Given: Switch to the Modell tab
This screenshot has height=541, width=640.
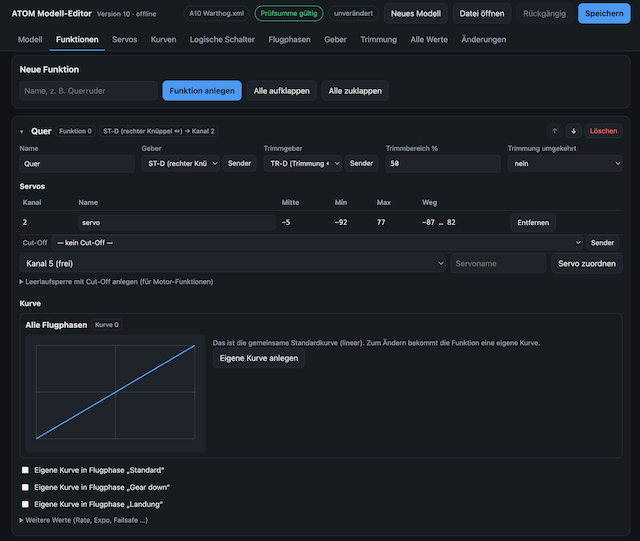Looking at the screenshot, I should [30, 40].
